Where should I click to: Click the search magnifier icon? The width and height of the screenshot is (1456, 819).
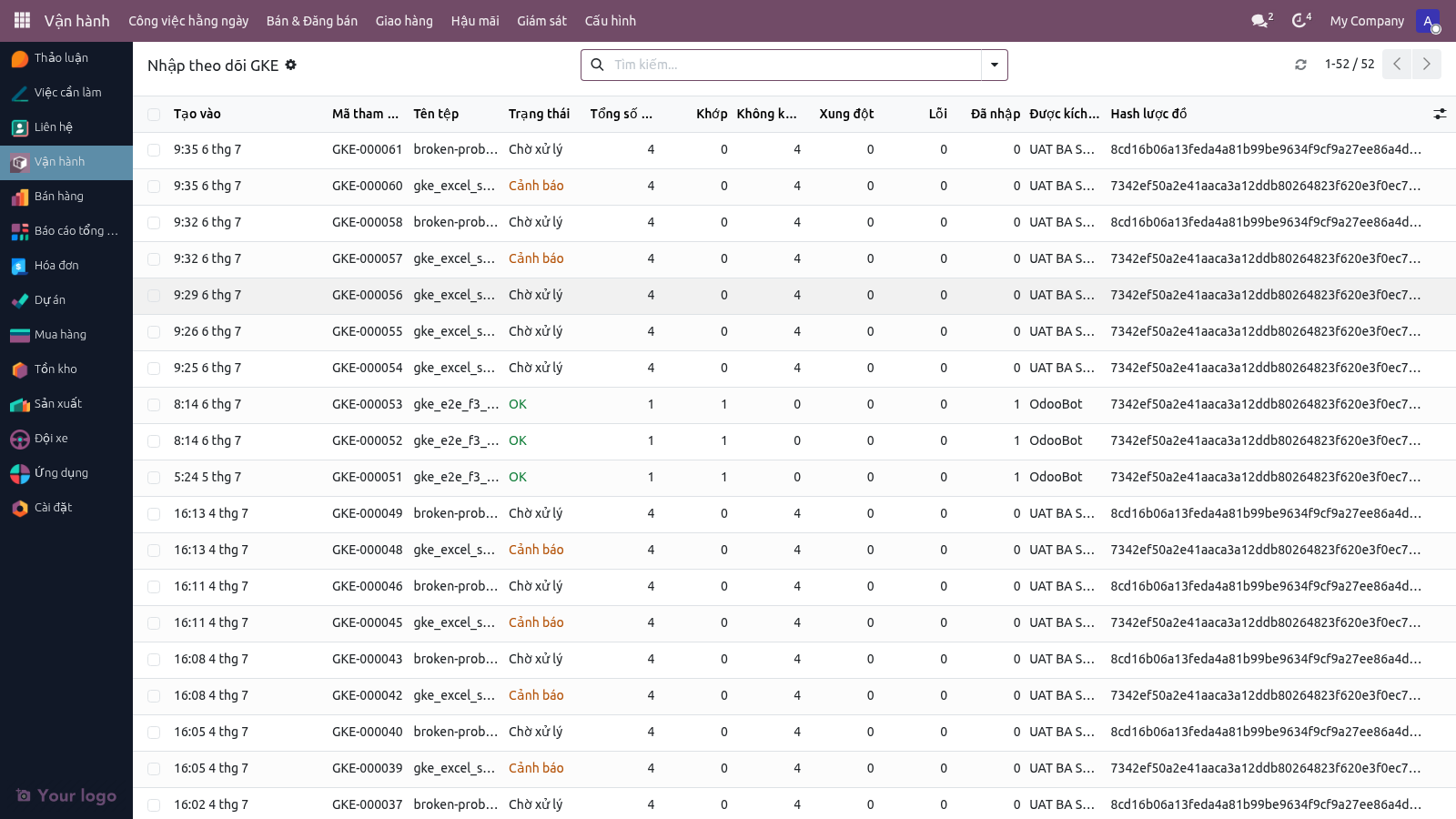(x=598, y=65)
